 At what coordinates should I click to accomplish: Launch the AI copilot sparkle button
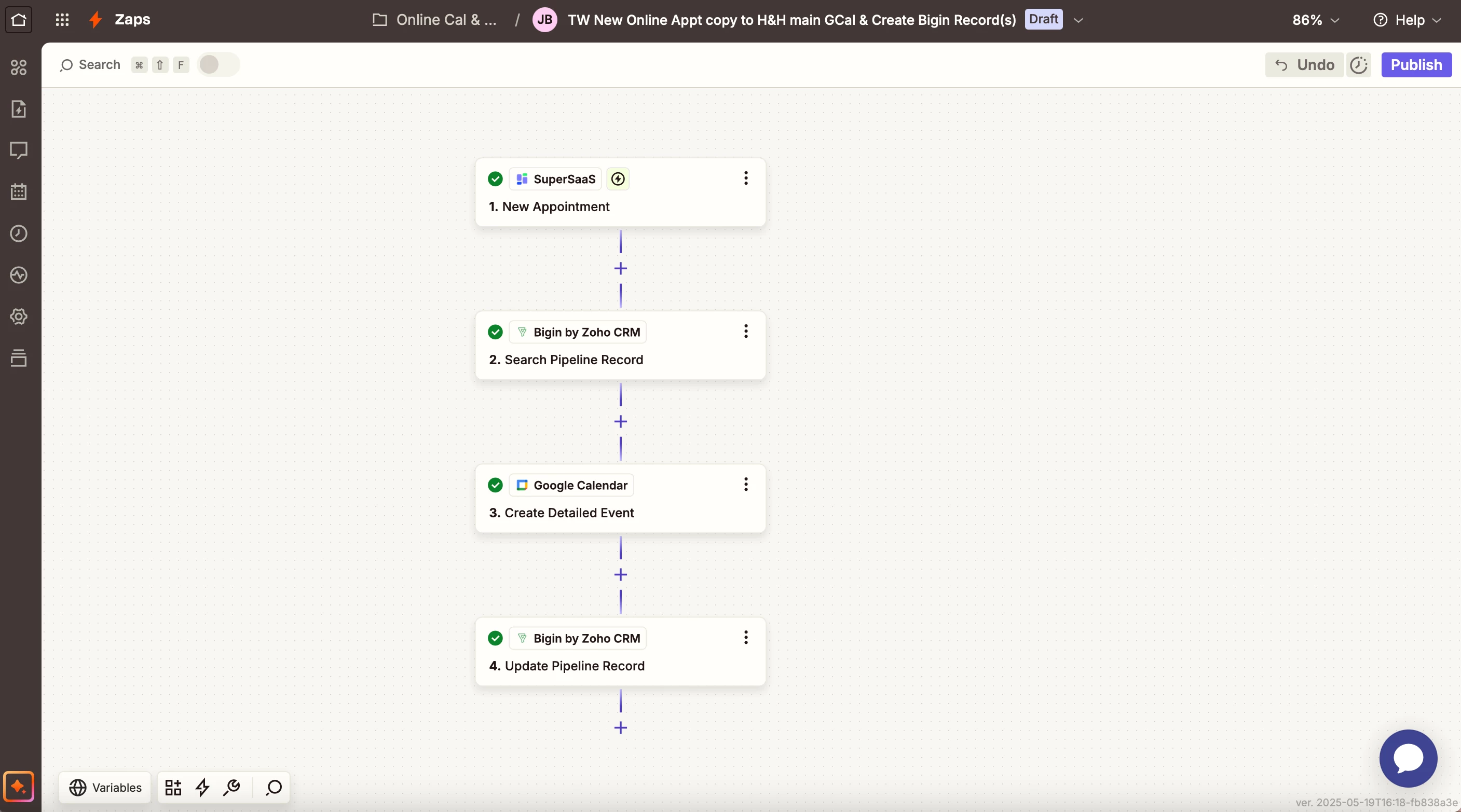pyautogui.click(x=19, y=787)
